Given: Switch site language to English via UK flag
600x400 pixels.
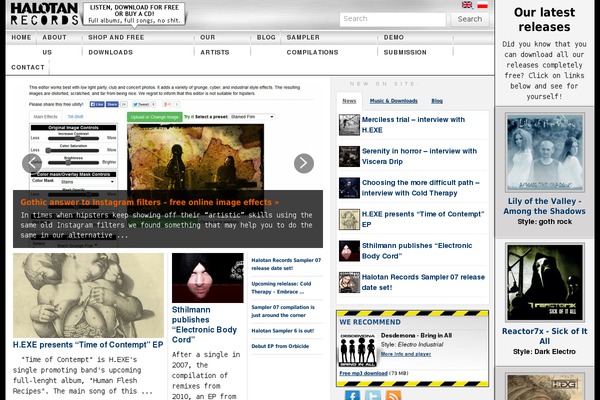Looking at the screenshot, I should pyautogui.click(x=467, y=5).
